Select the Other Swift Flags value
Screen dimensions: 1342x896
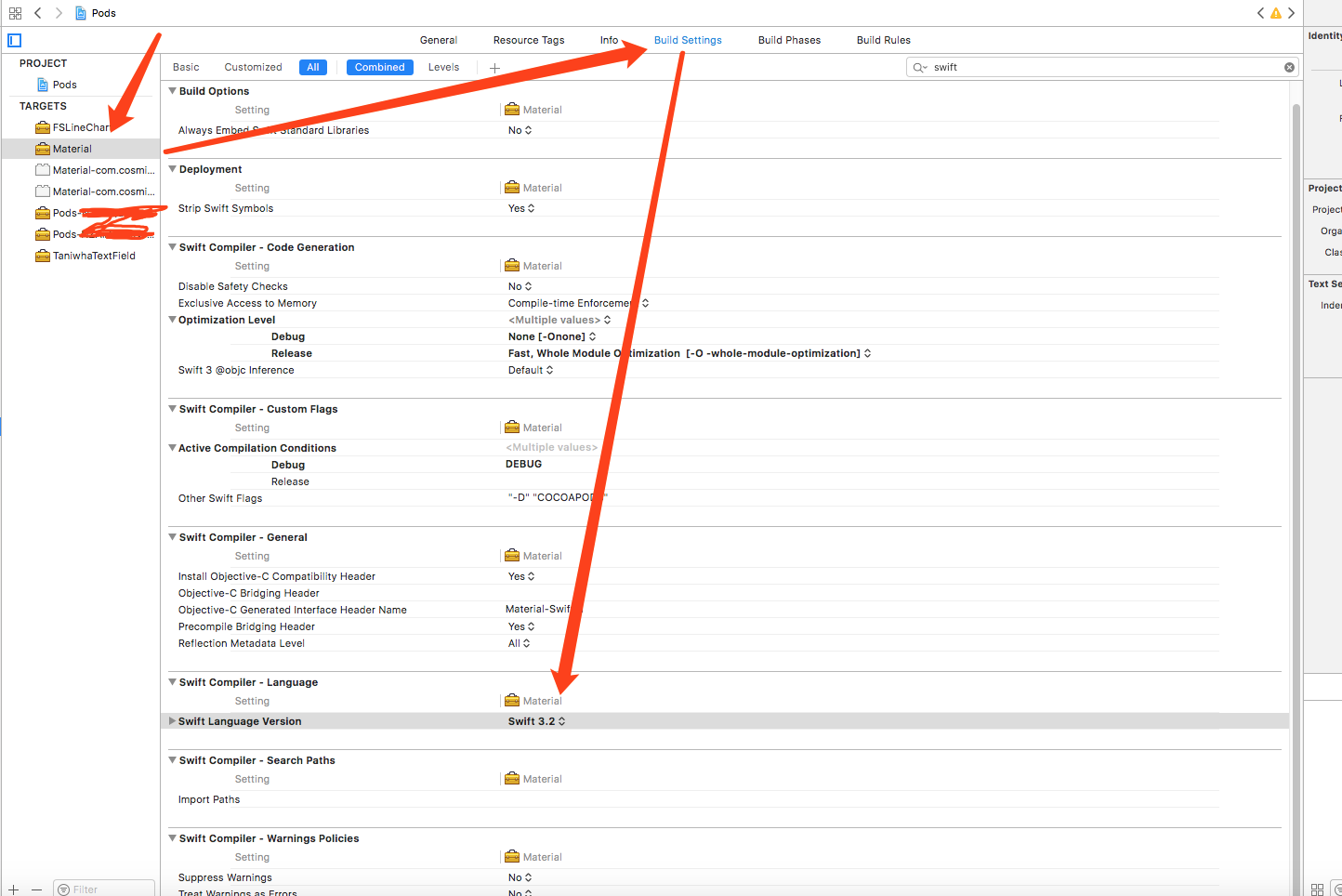point(558,498)
